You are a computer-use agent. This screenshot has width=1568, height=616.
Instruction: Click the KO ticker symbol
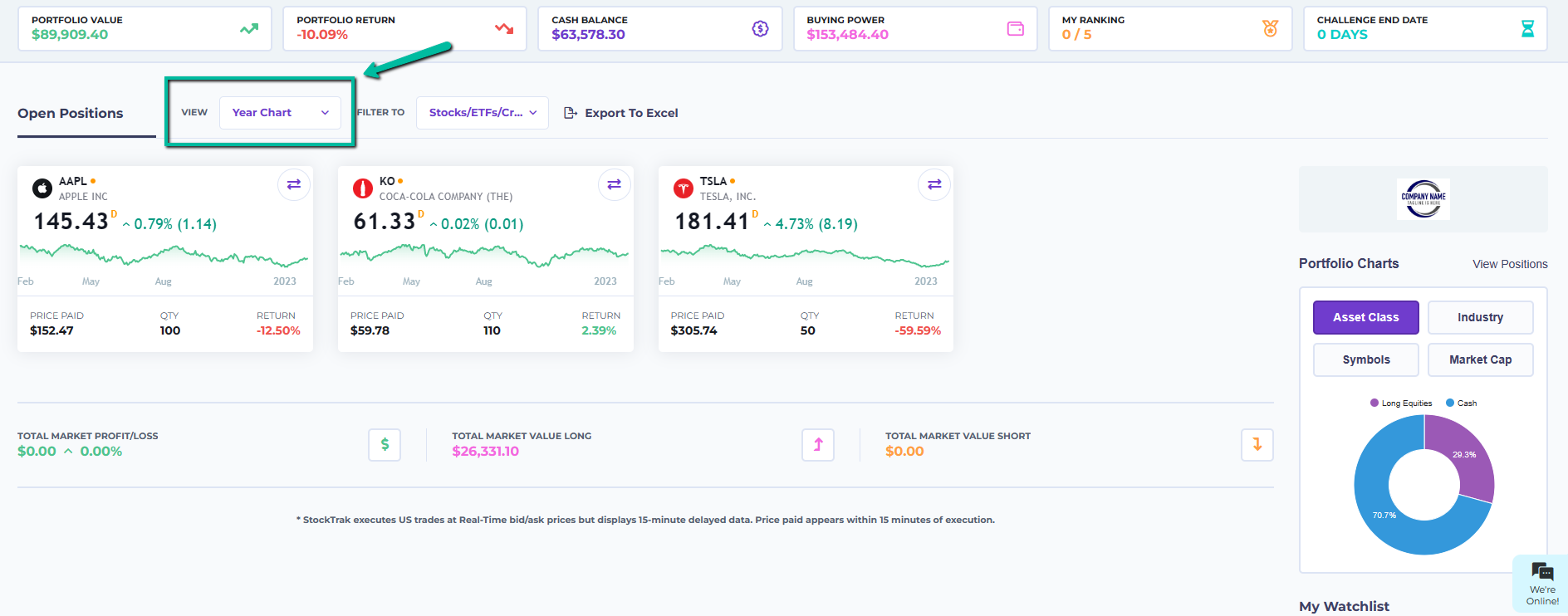387,181
